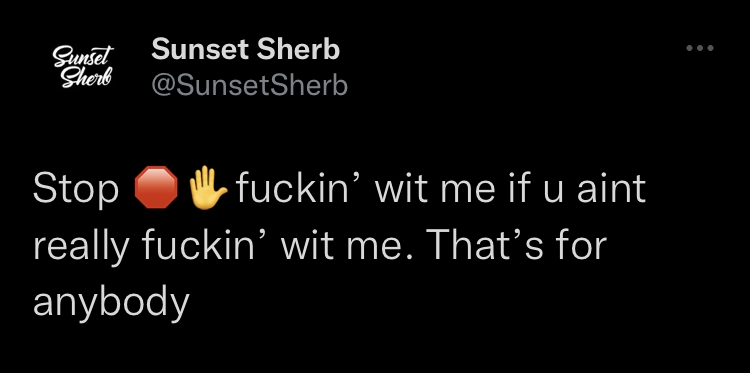Click the last dot of the more menu
750x373 pixels.
[x=710, y=48]
